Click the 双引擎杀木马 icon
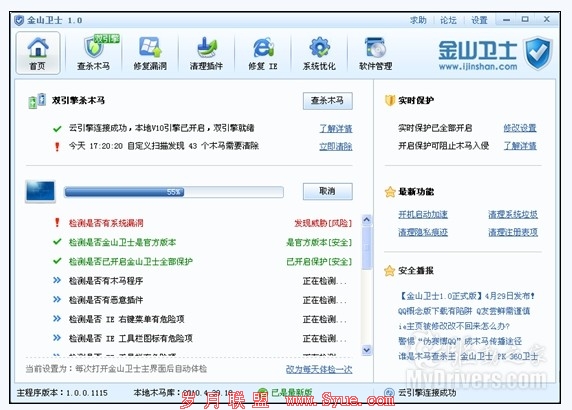 [x=37, y=101]
